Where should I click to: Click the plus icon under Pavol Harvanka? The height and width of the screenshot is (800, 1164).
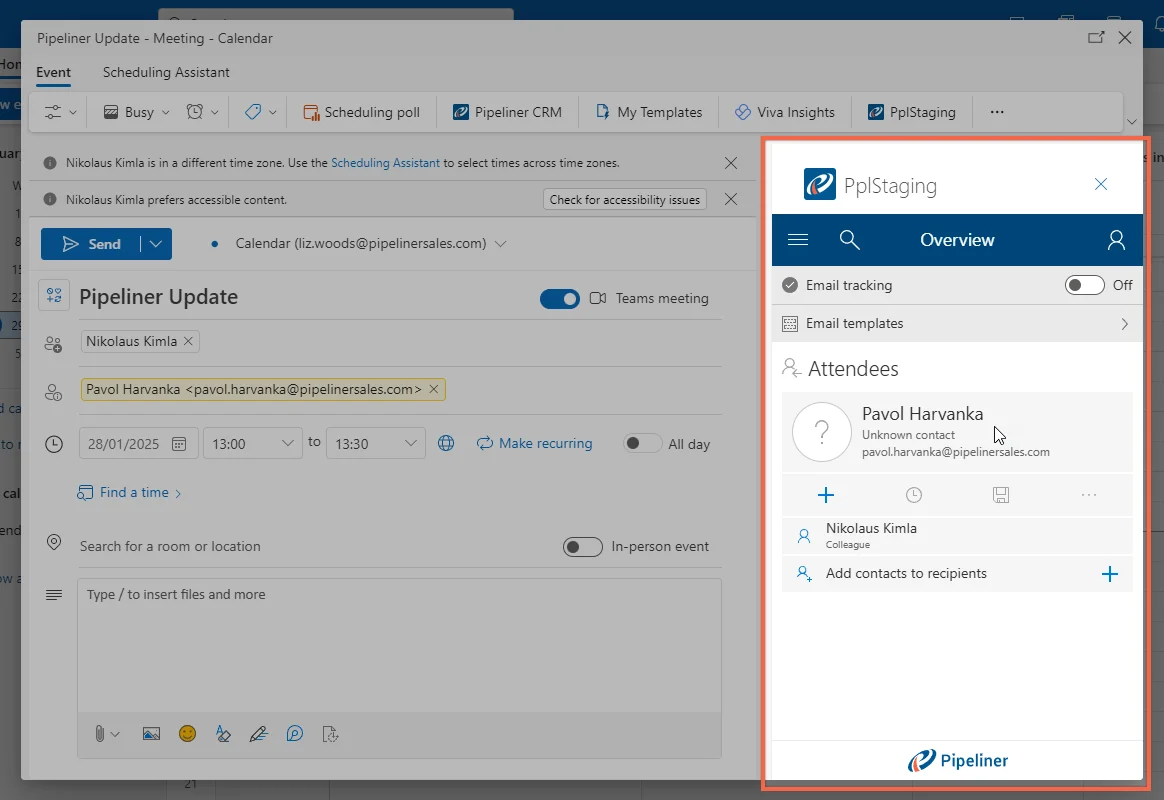tap(825, 495)
